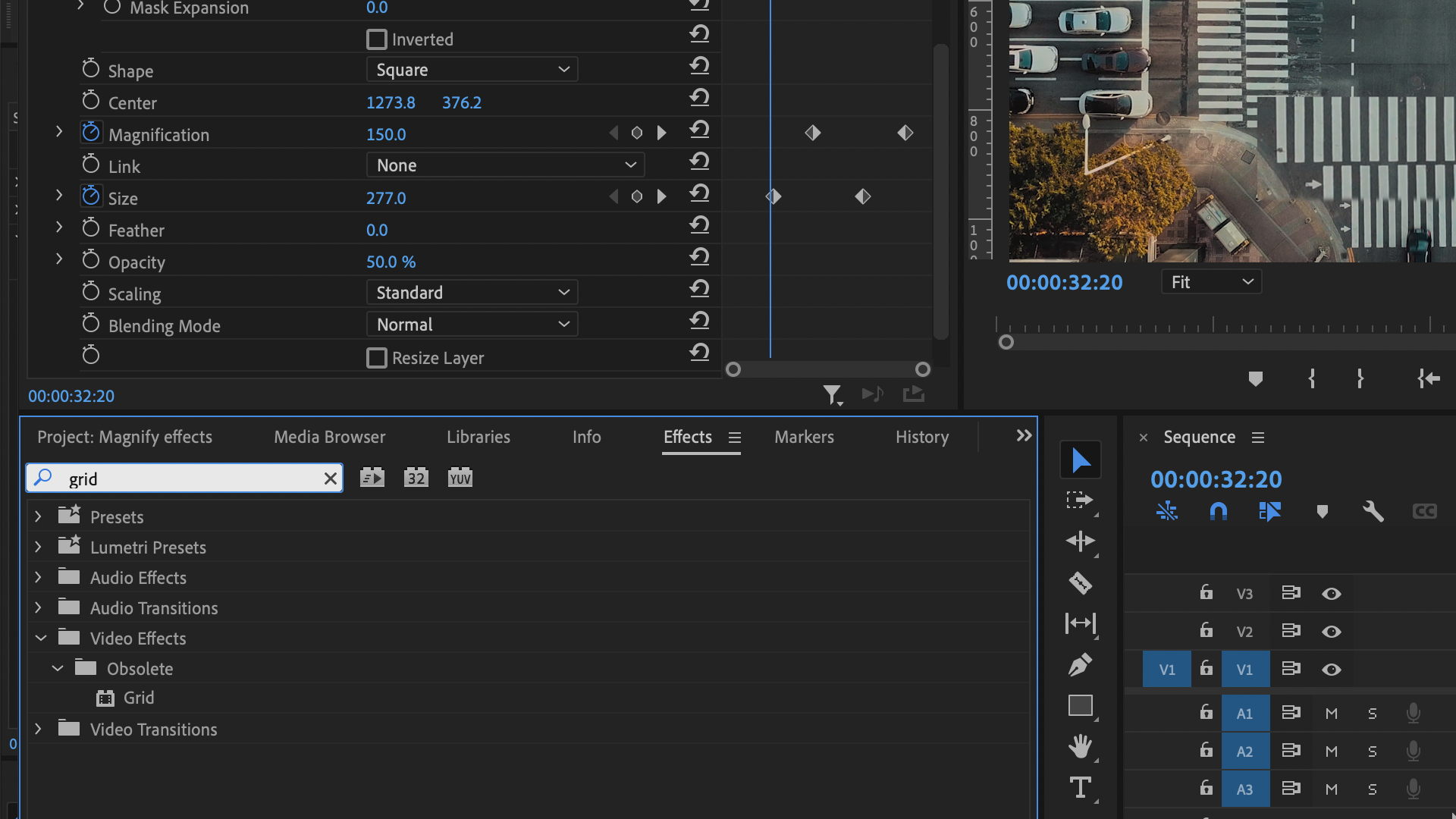Open the Shape dropdown set to Square

click(x=472, y=69)
